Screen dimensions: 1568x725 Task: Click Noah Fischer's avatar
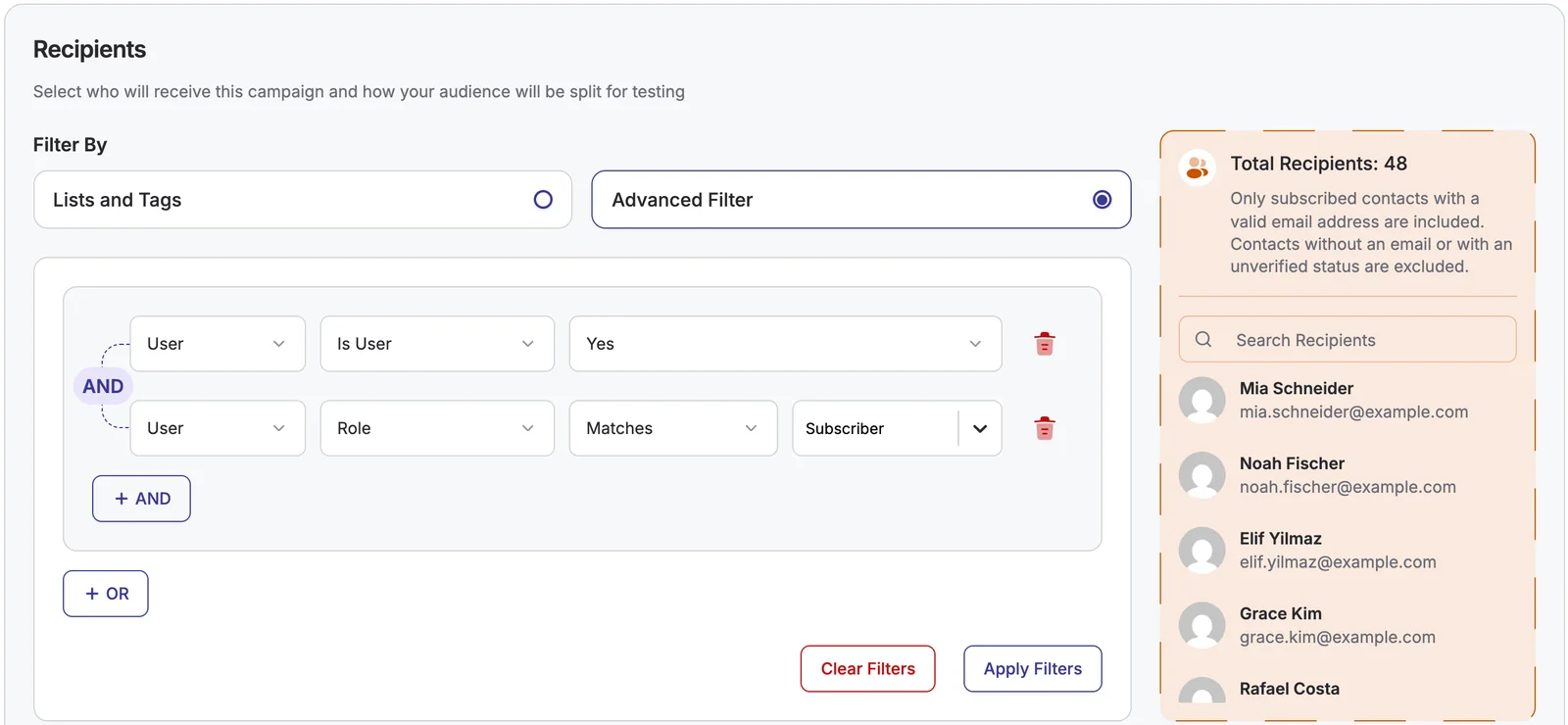tap(1201, 475)
